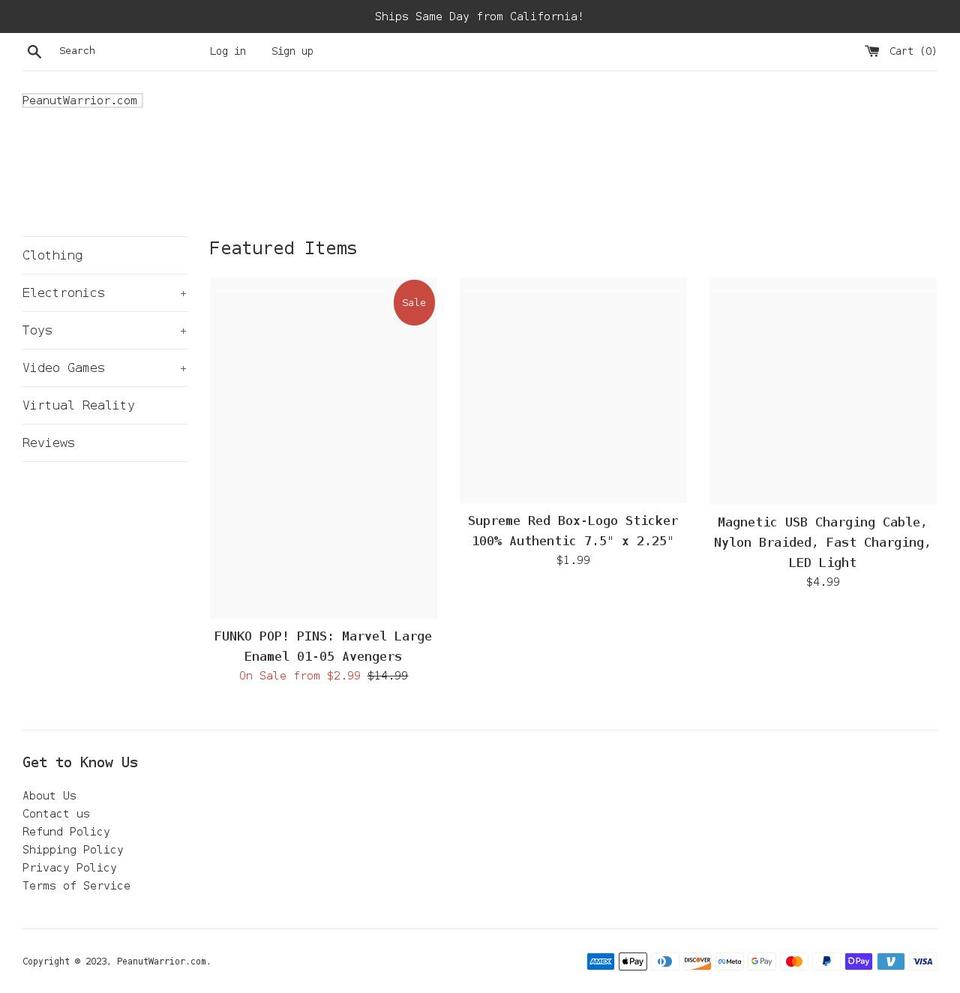Click the Apple Pay payment icon
Screen dimensions: 960x993
(633, 961)
